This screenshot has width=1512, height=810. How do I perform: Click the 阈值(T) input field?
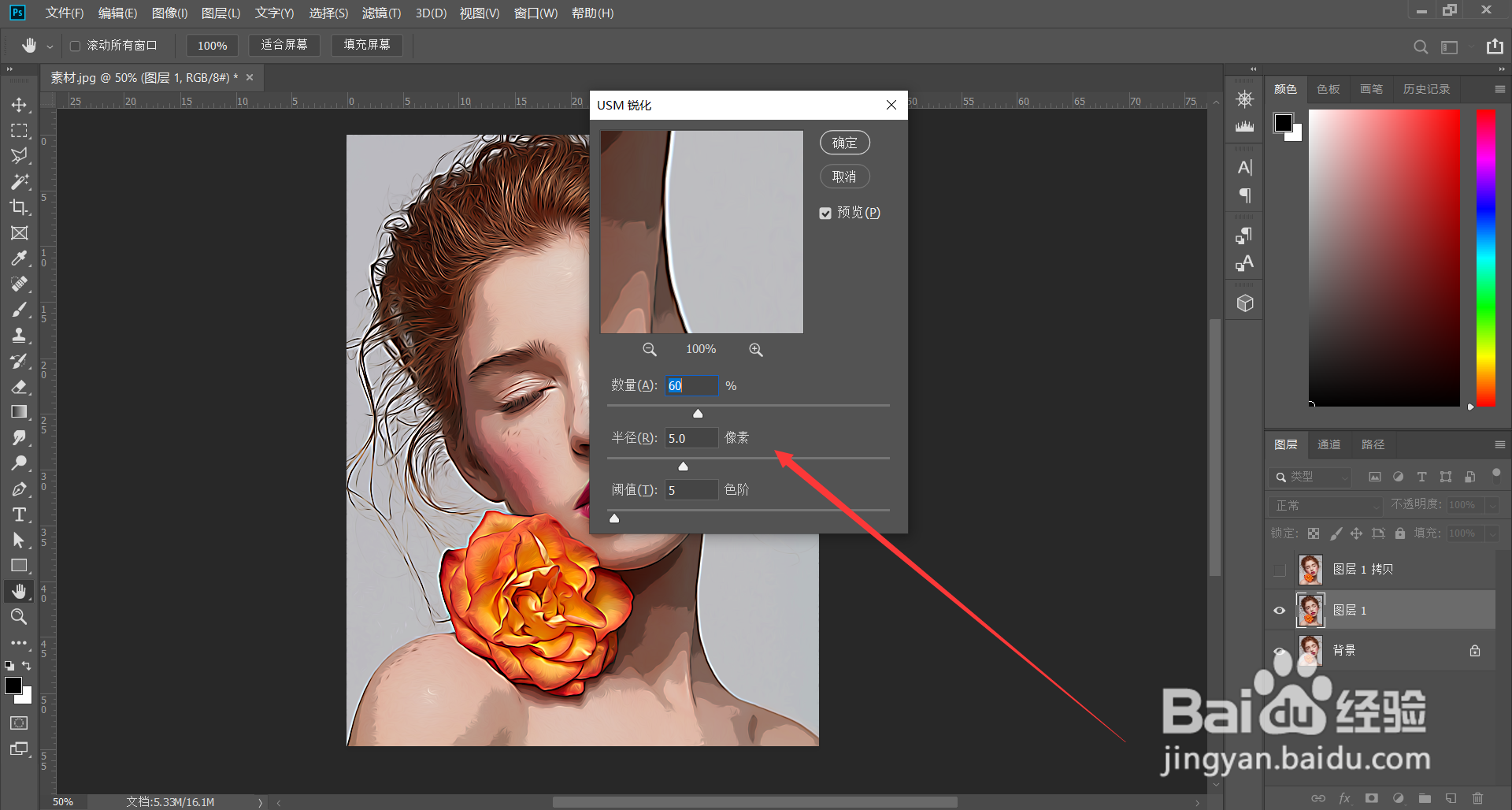[691, 490]
